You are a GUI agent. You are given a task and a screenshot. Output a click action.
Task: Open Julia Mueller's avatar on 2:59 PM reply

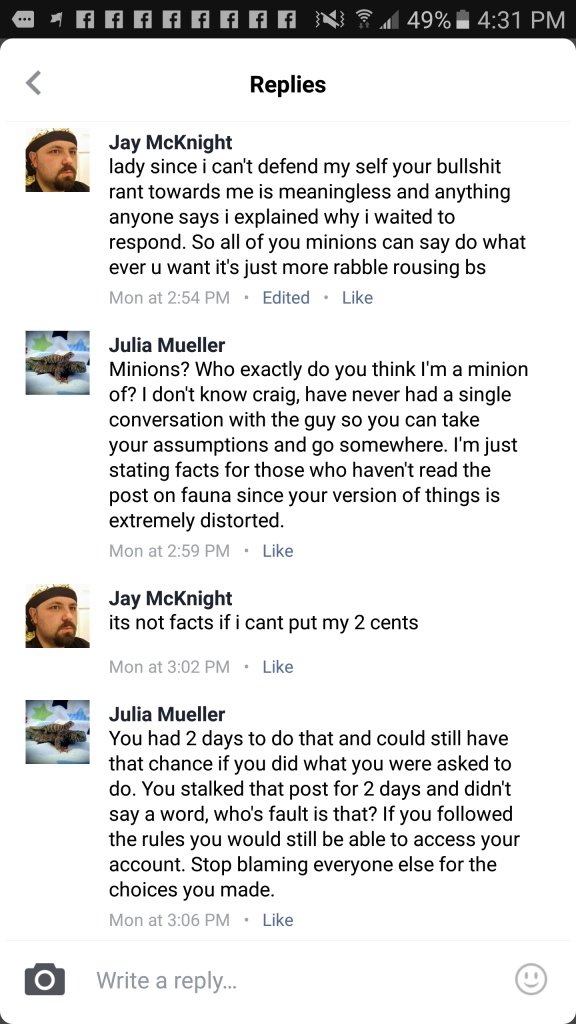coord(57,362)
